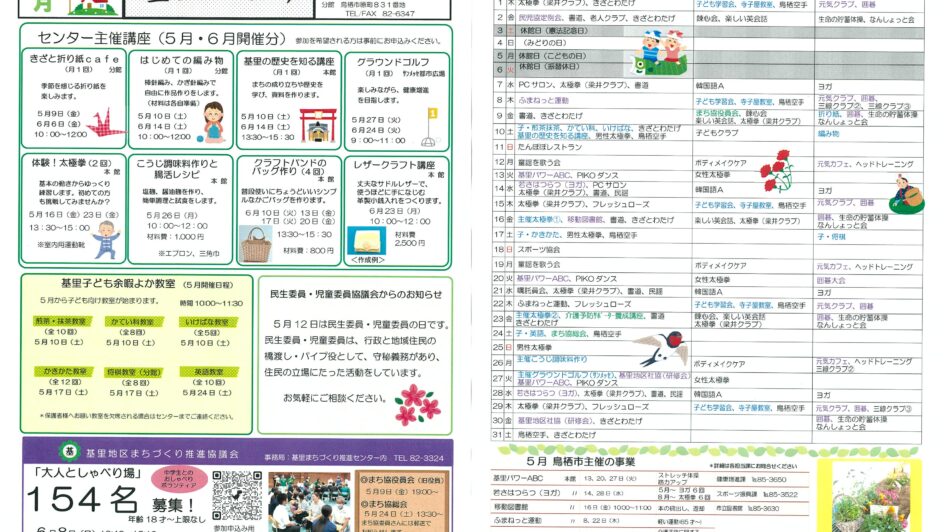
Task: Click the グラウンドゴルフ course title
Action: (x=393, y=62)
